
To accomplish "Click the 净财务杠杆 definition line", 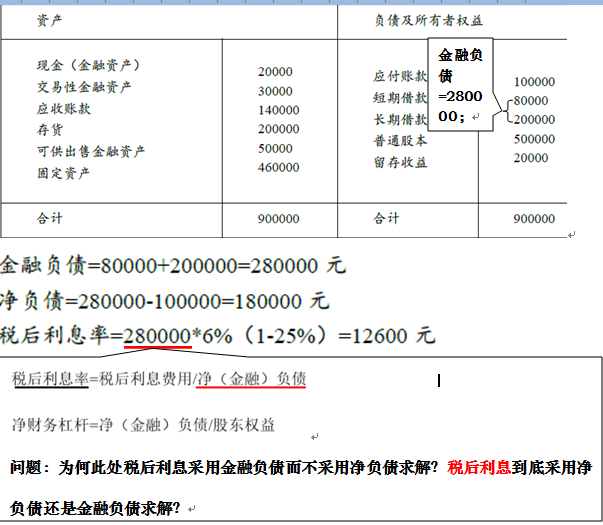I will click(143, 425).
